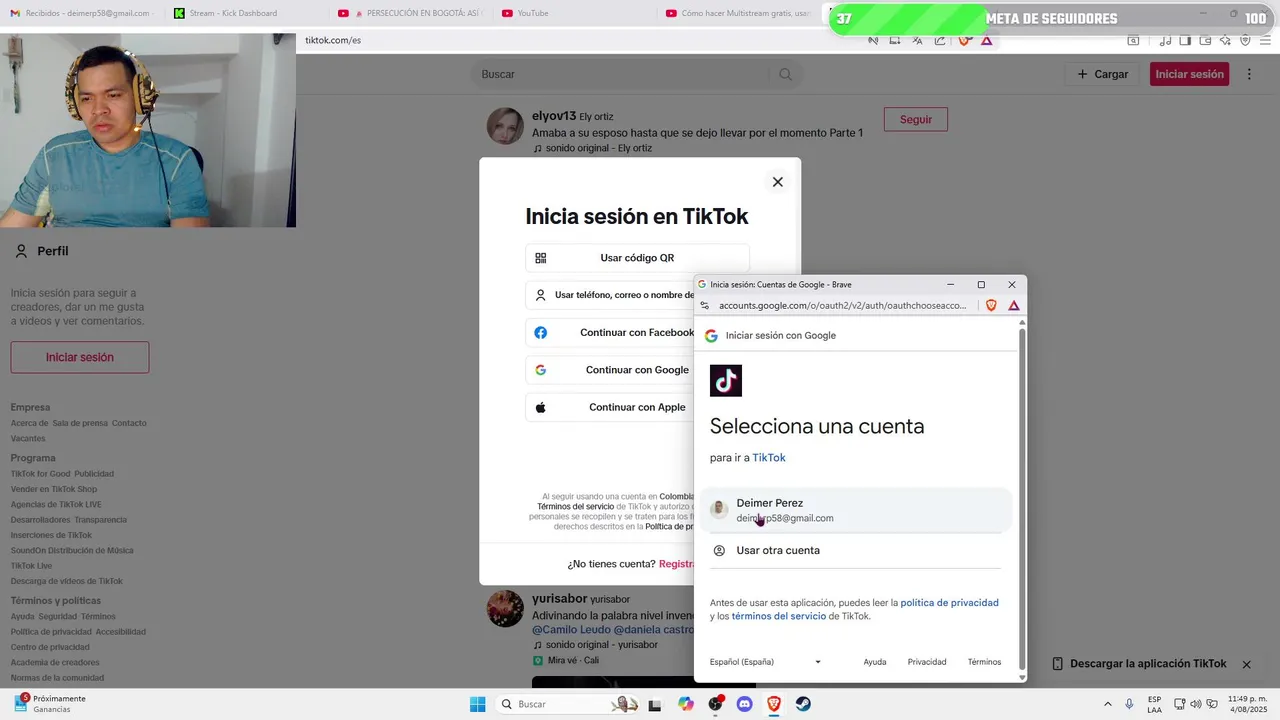Click Iniciar sesión button in TikTok header

click(x=1189, y=74)
